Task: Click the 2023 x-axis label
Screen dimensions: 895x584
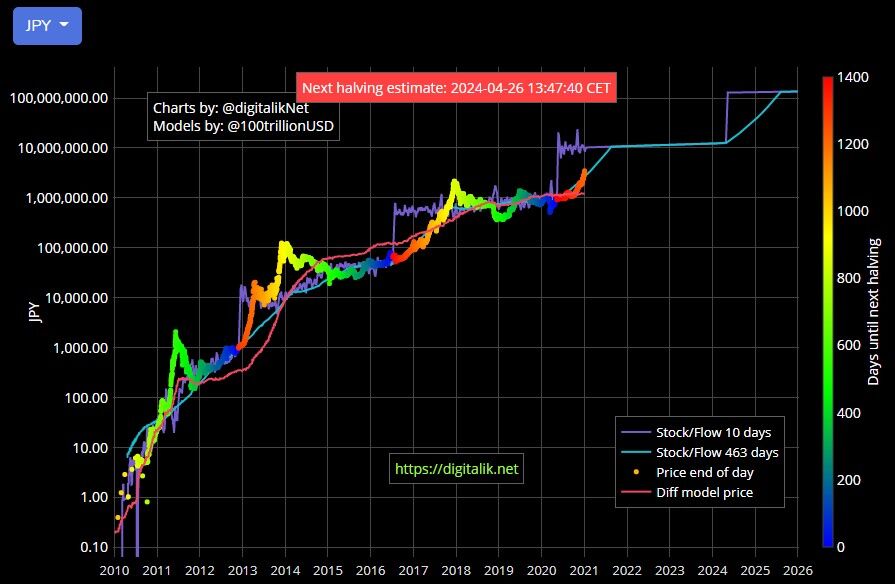Action: point(670,570)
